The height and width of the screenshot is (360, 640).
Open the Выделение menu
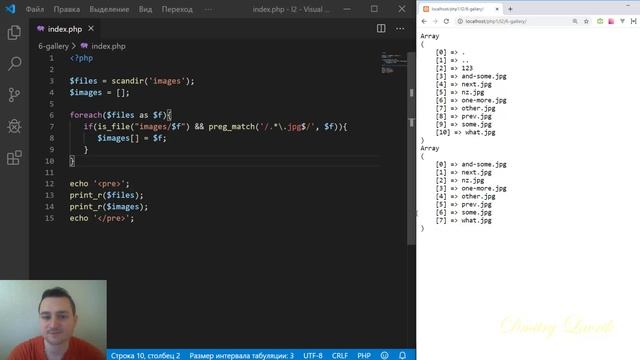point(109,9)
